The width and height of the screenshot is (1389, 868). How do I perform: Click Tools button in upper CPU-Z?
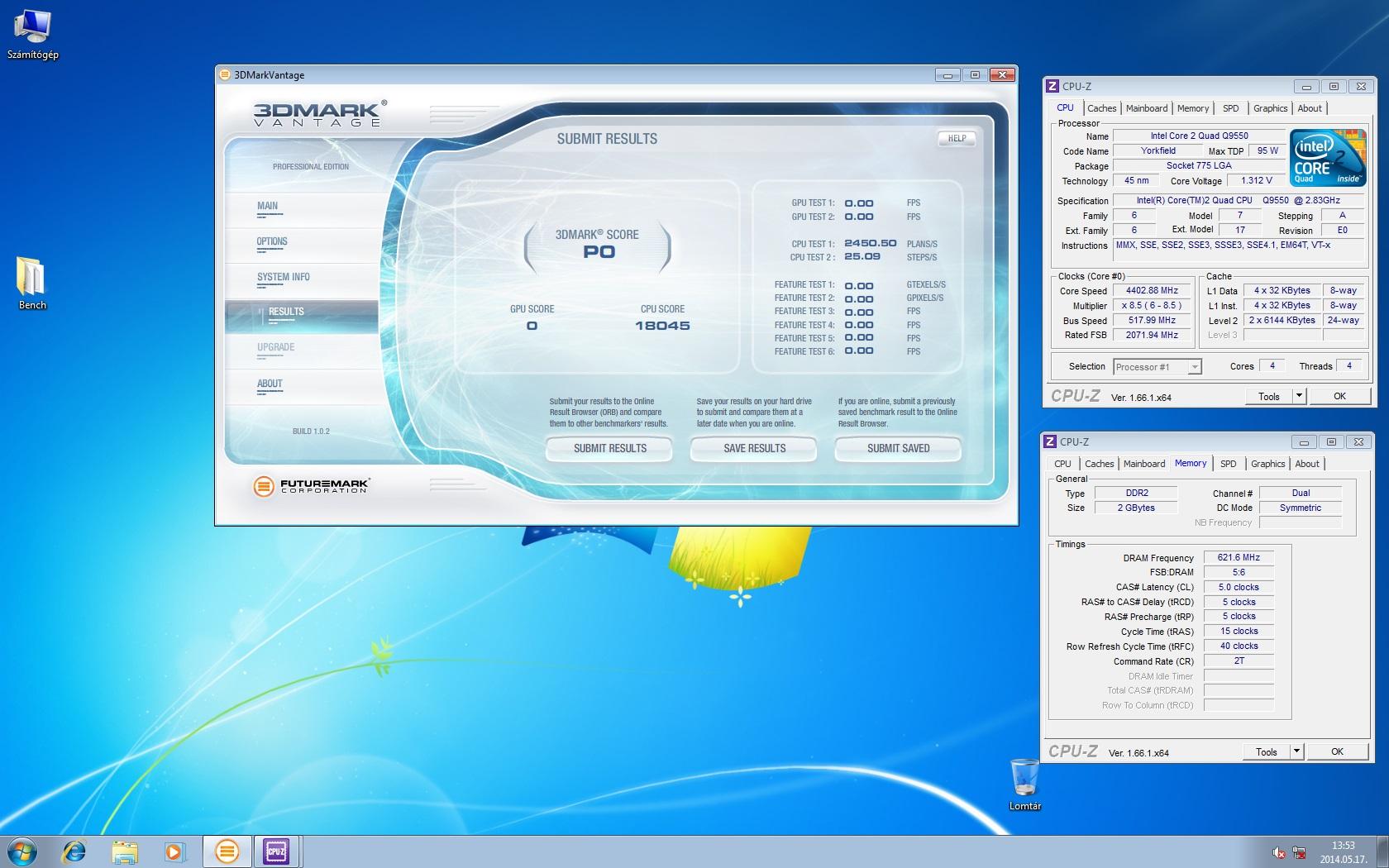click(1269, 396)
